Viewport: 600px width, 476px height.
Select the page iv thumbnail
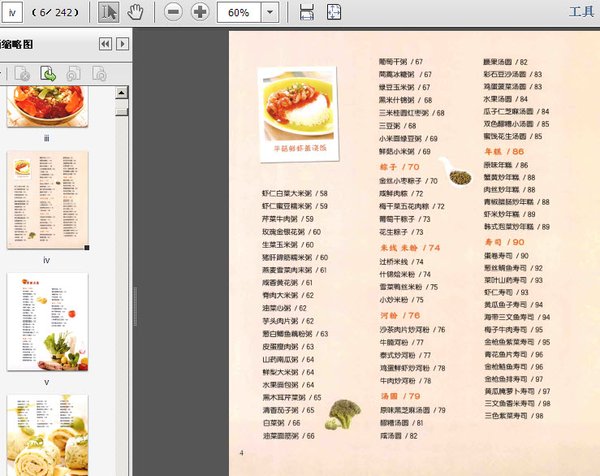47,200
